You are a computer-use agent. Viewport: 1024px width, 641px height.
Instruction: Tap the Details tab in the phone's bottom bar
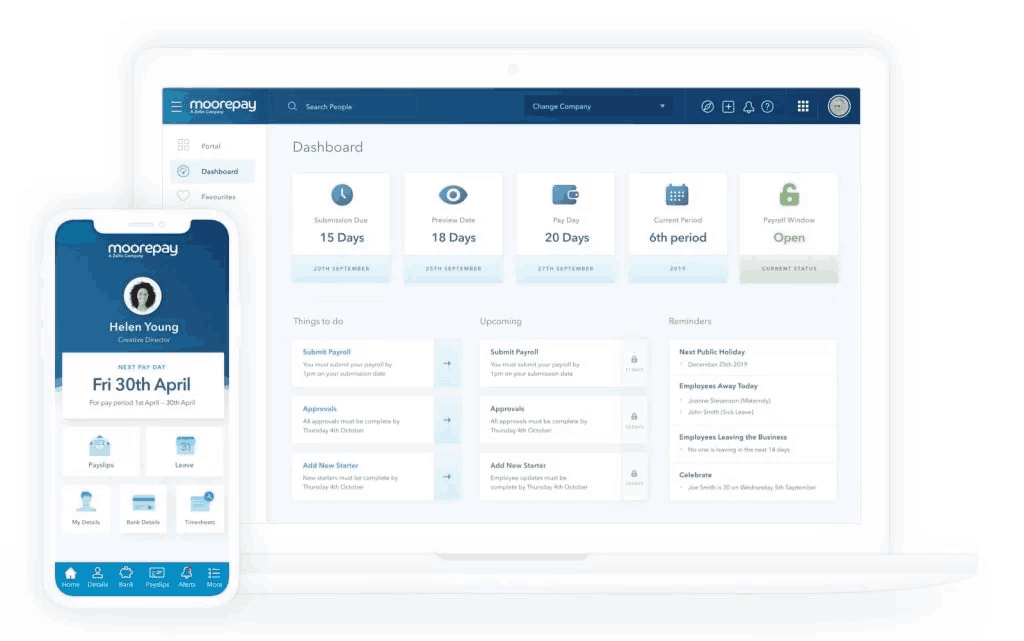(98, 577)
